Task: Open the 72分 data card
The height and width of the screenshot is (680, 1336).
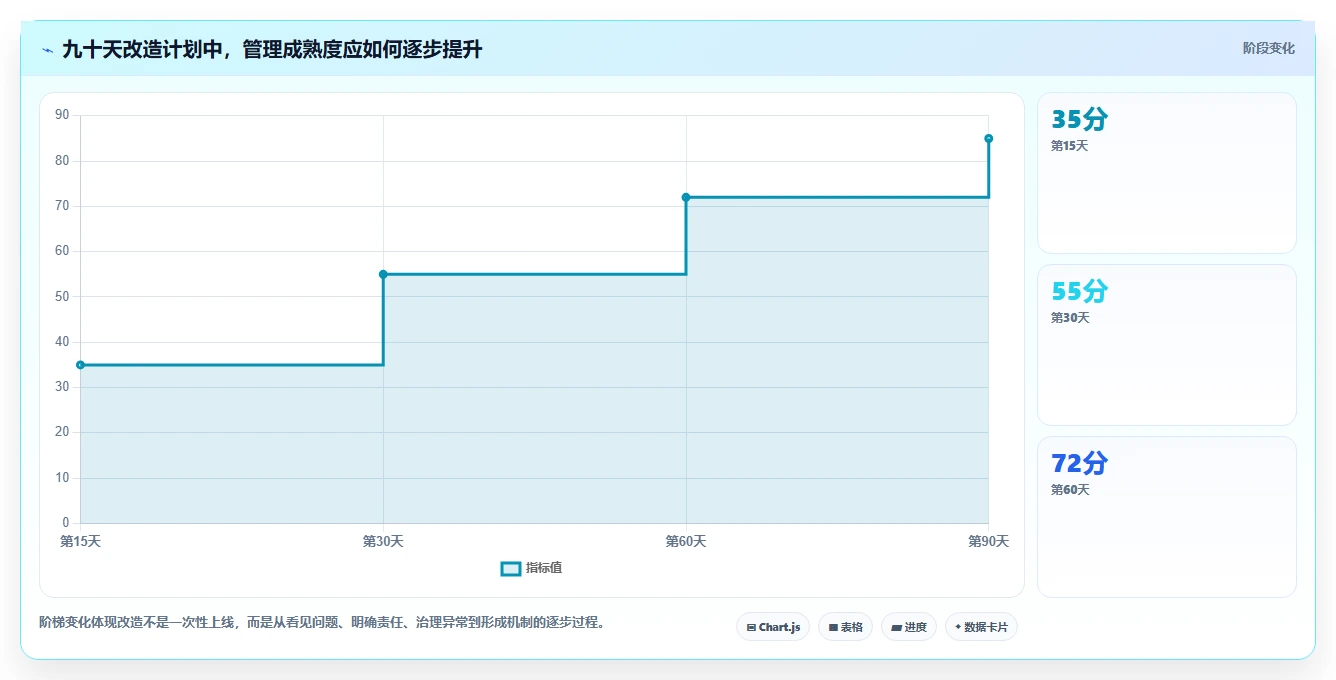Action: 1167,517
